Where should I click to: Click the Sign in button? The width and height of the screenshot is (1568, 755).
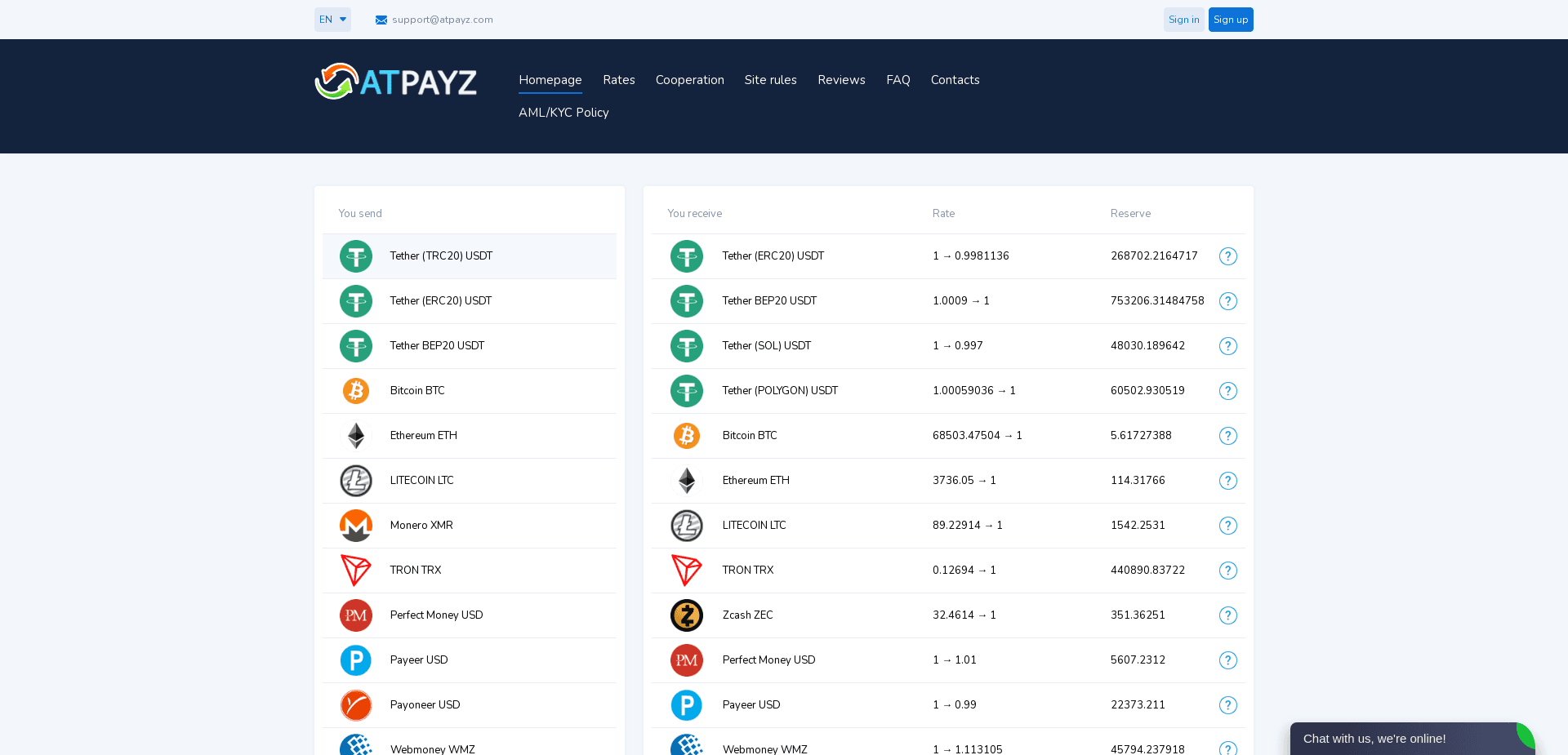click(x=1183, y=19)
